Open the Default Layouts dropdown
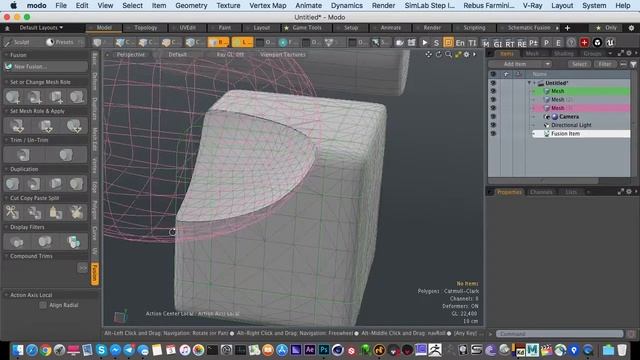Screen dimensions: 640x360 click(x=41, y=28)
